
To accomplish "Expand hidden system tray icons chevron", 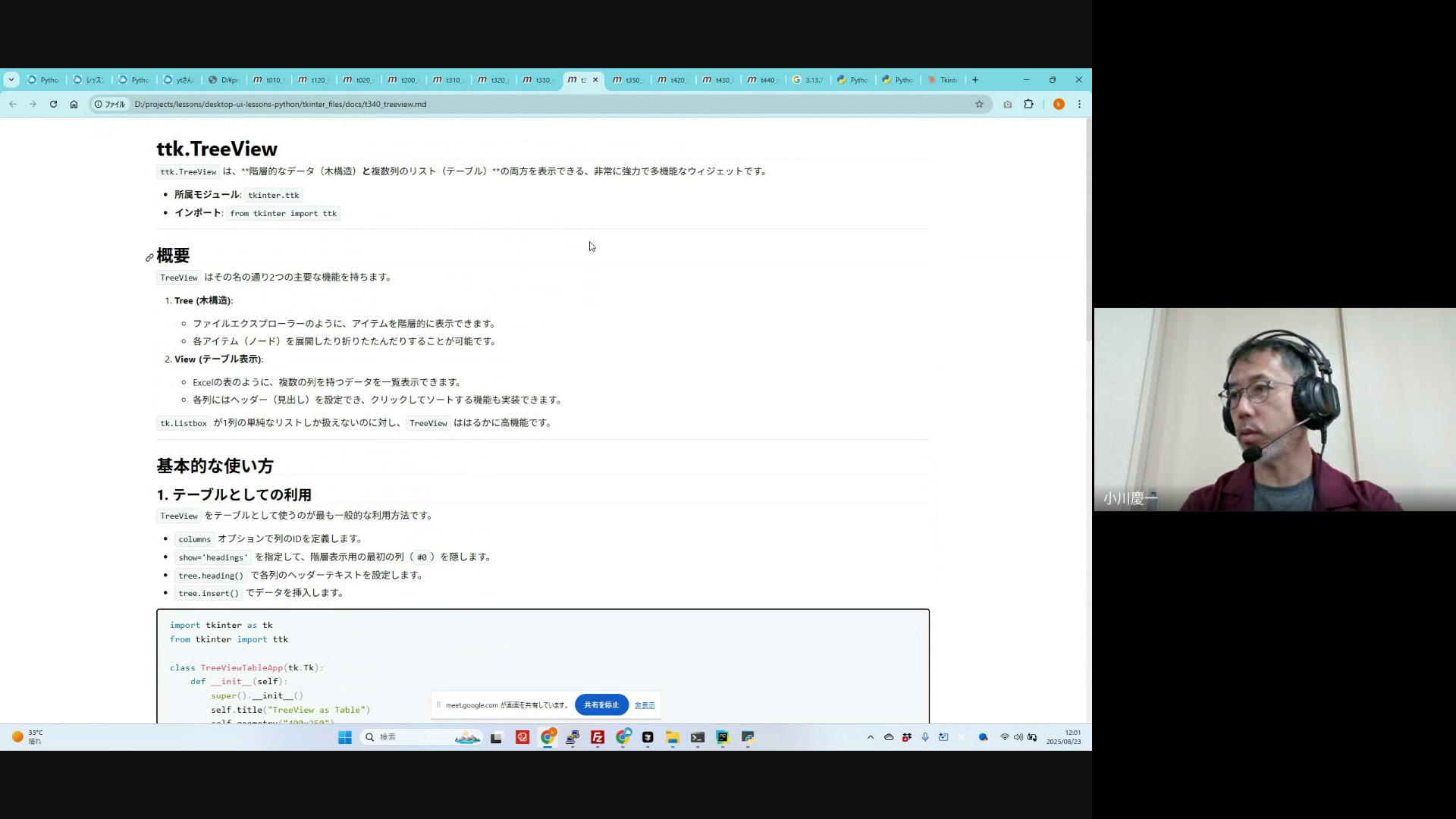I will (x=871, y=737).
